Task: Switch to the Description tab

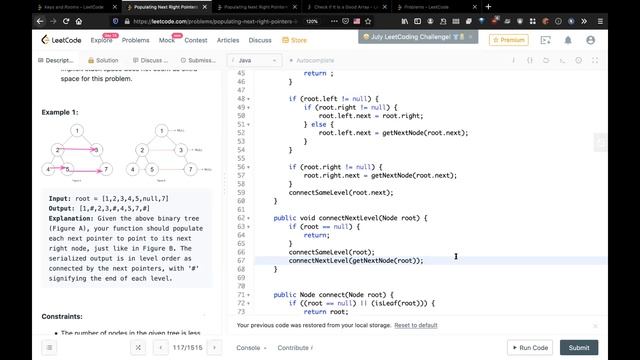Action: (x=56, y=60)
